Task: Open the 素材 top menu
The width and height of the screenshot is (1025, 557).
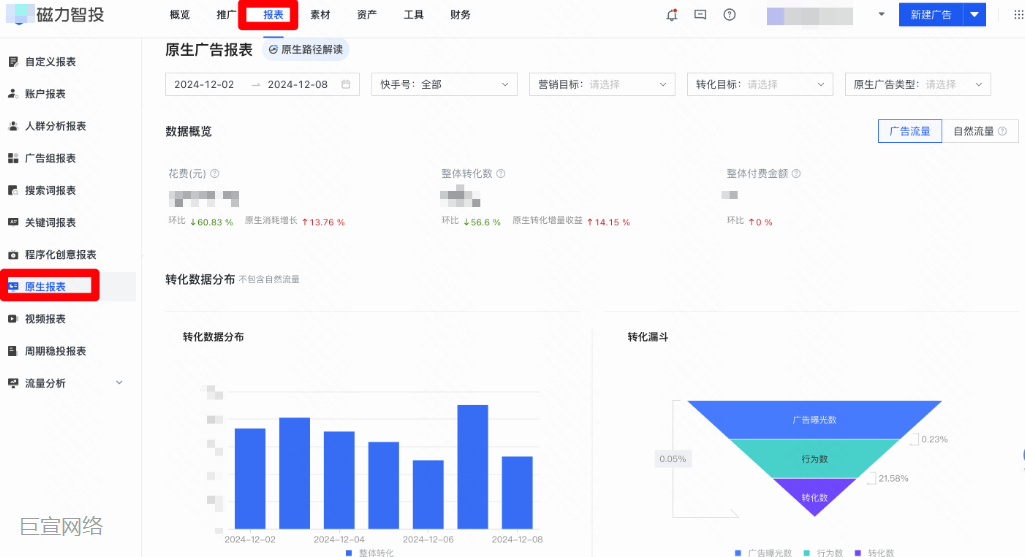Action: click(320, 14)
